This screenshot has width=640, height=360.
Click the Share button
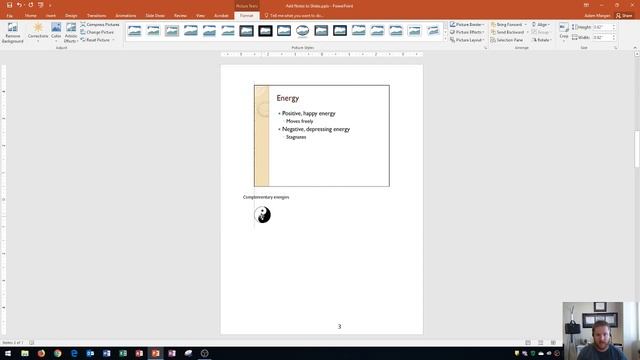point(624,16)
